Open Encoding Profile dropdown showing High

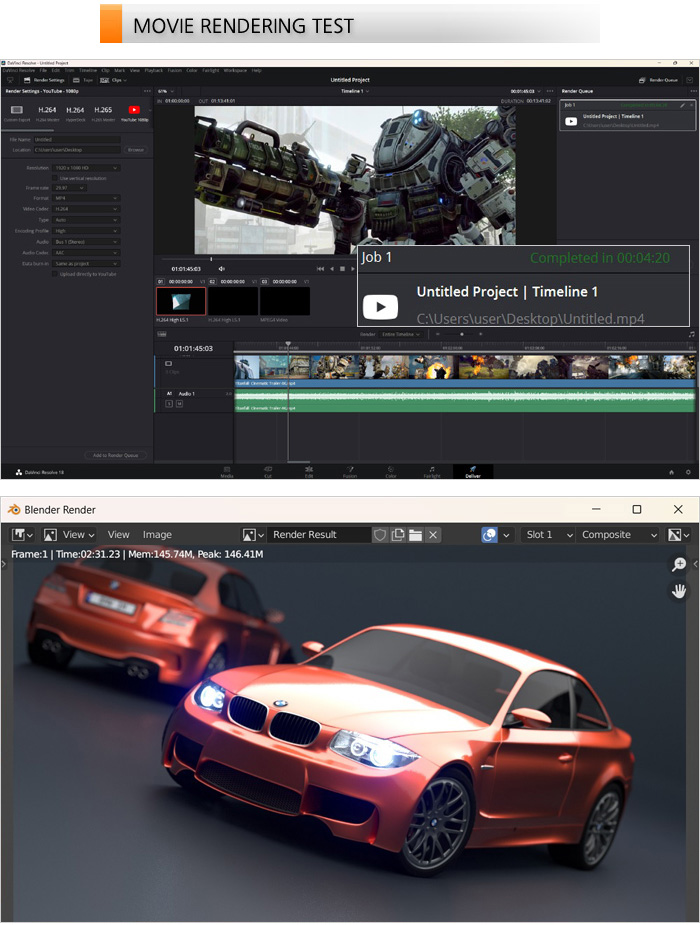pos(86,231)
